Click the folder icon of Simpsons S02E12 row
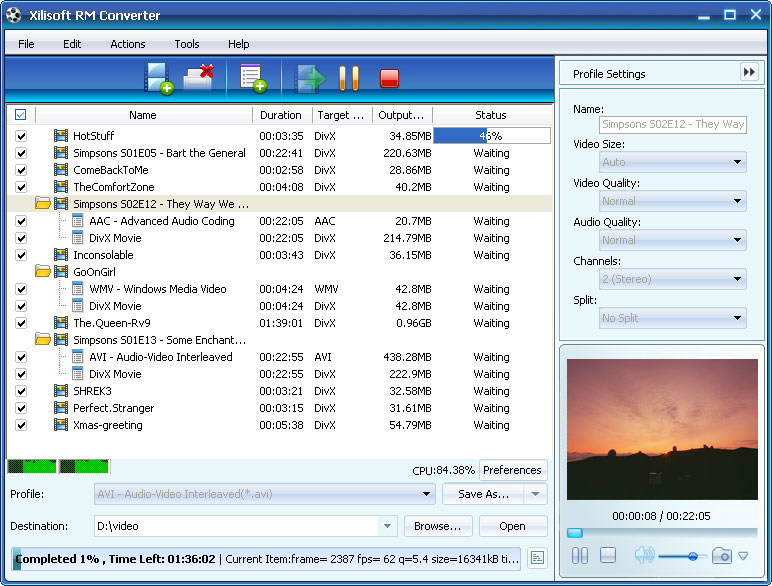The width and height of the screenshot is (772, 586). tap(43, 203)
